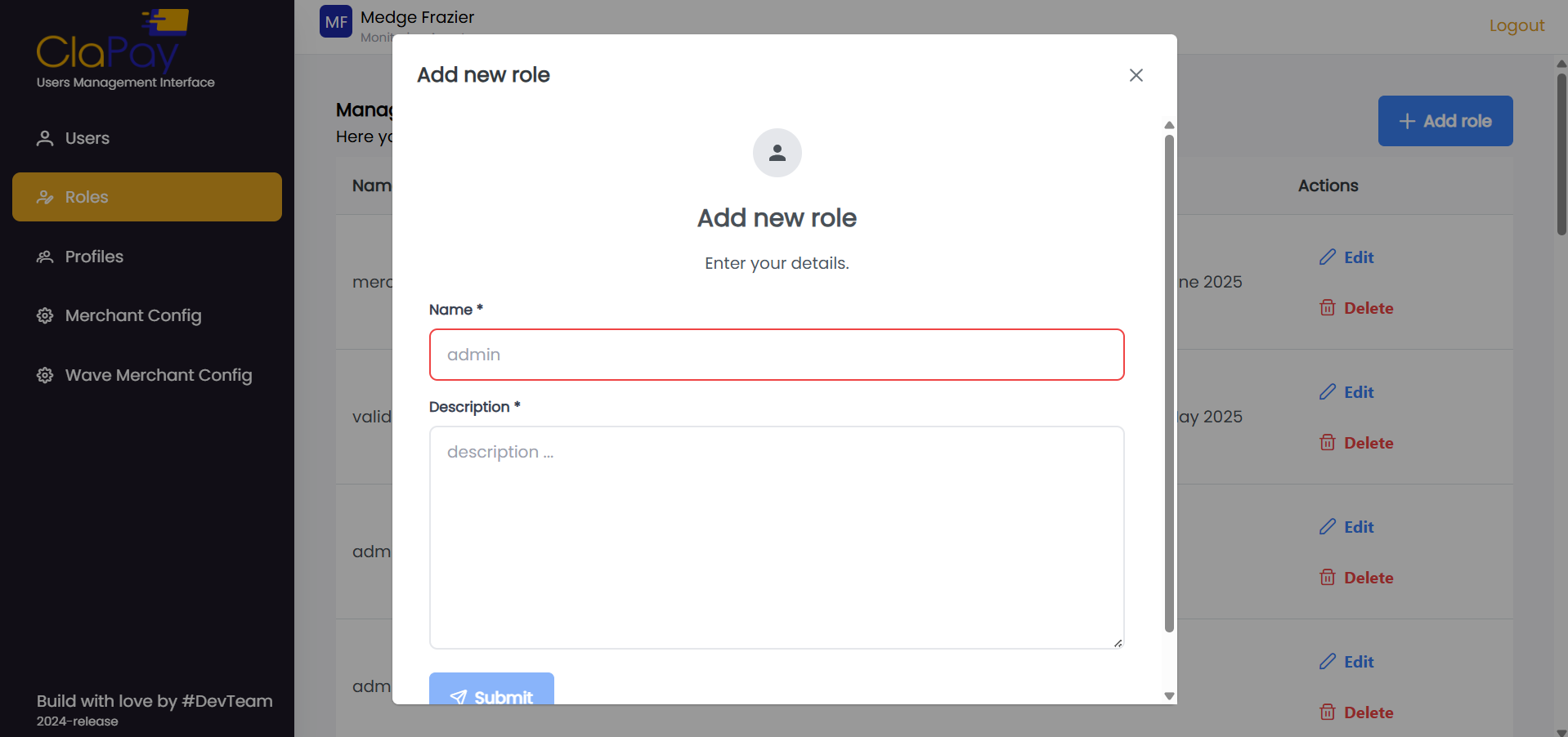This screenshot has width=1568, height=737.
Task: Select the Users icon in the sidebar
Action: 44,138
